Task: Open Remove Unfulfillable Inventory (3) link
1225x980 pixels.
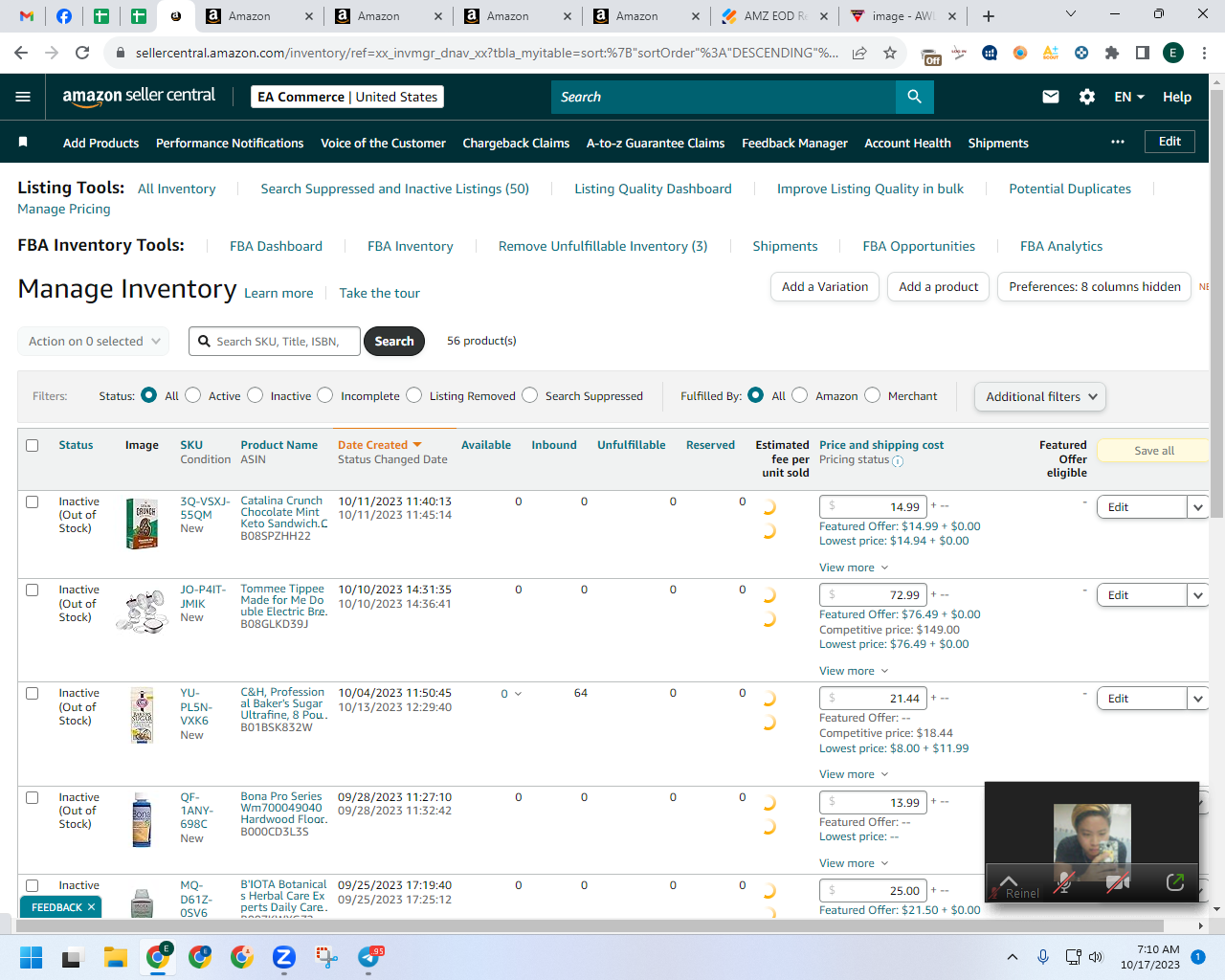Action: (603, 246)
